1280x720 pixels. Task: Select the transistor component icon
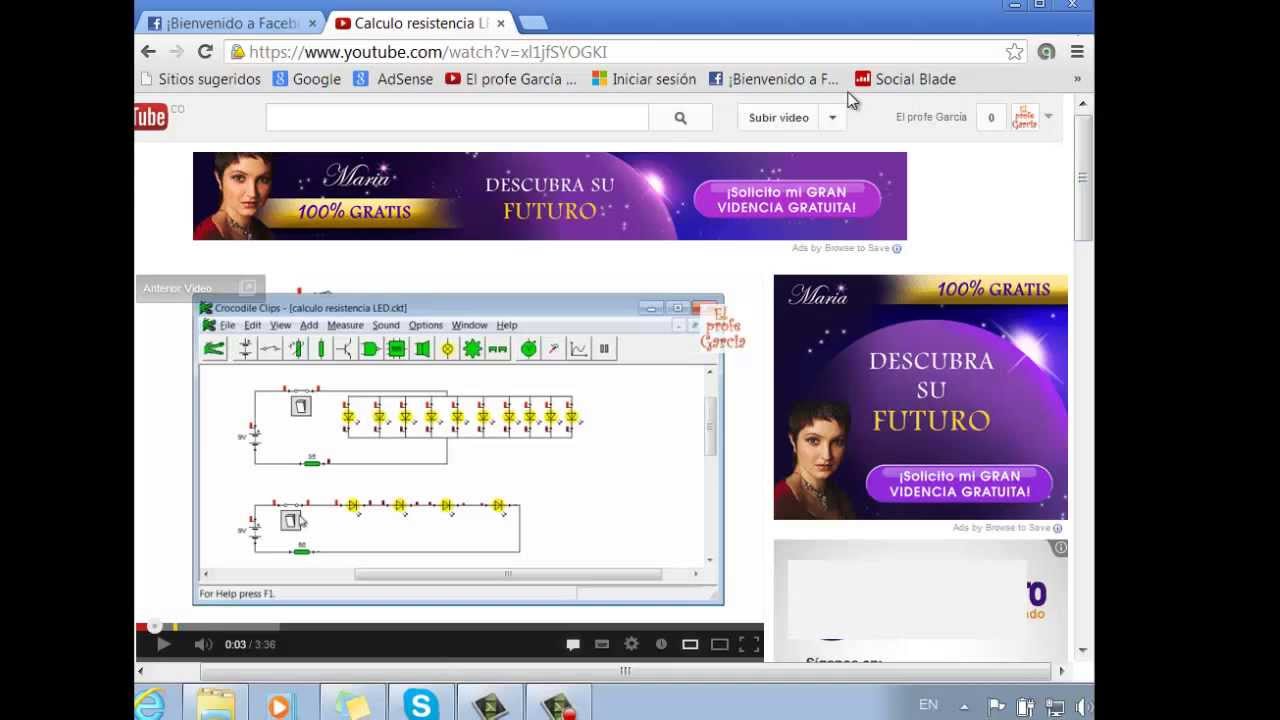[x=345, y=348]
